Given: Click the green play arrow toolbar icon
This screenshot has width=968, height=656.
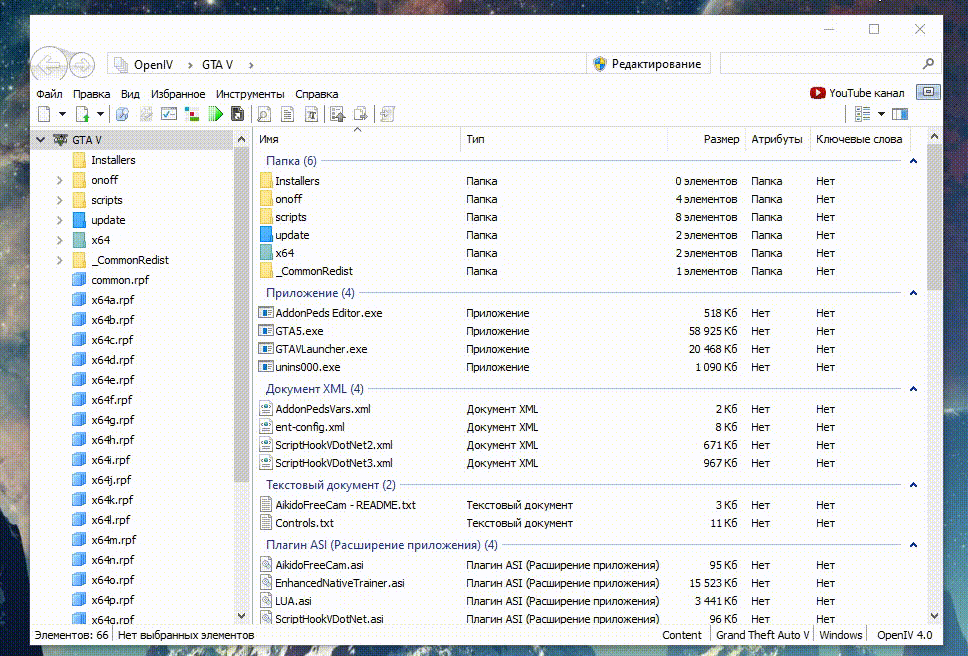Looking at the screenshot, I should [215, 114].
